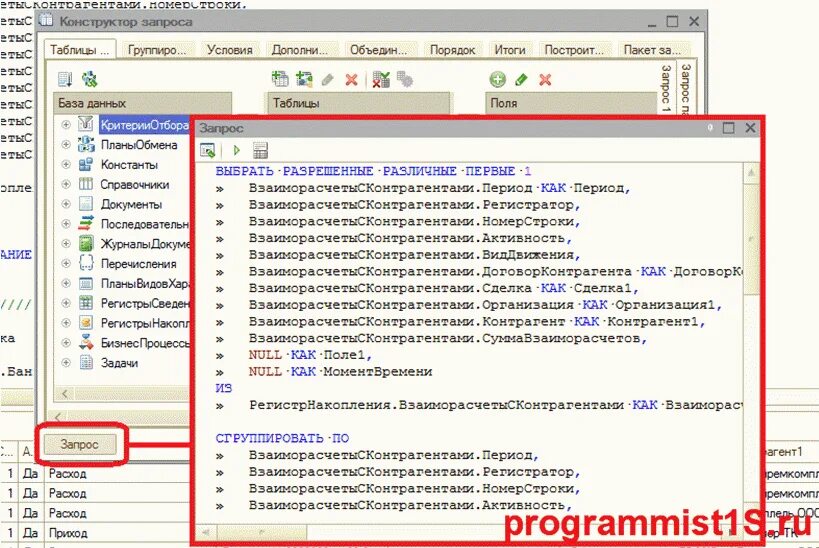Expand the Константы tree node
The height and width of the screenshot is (548, 819).
[65, 164]
